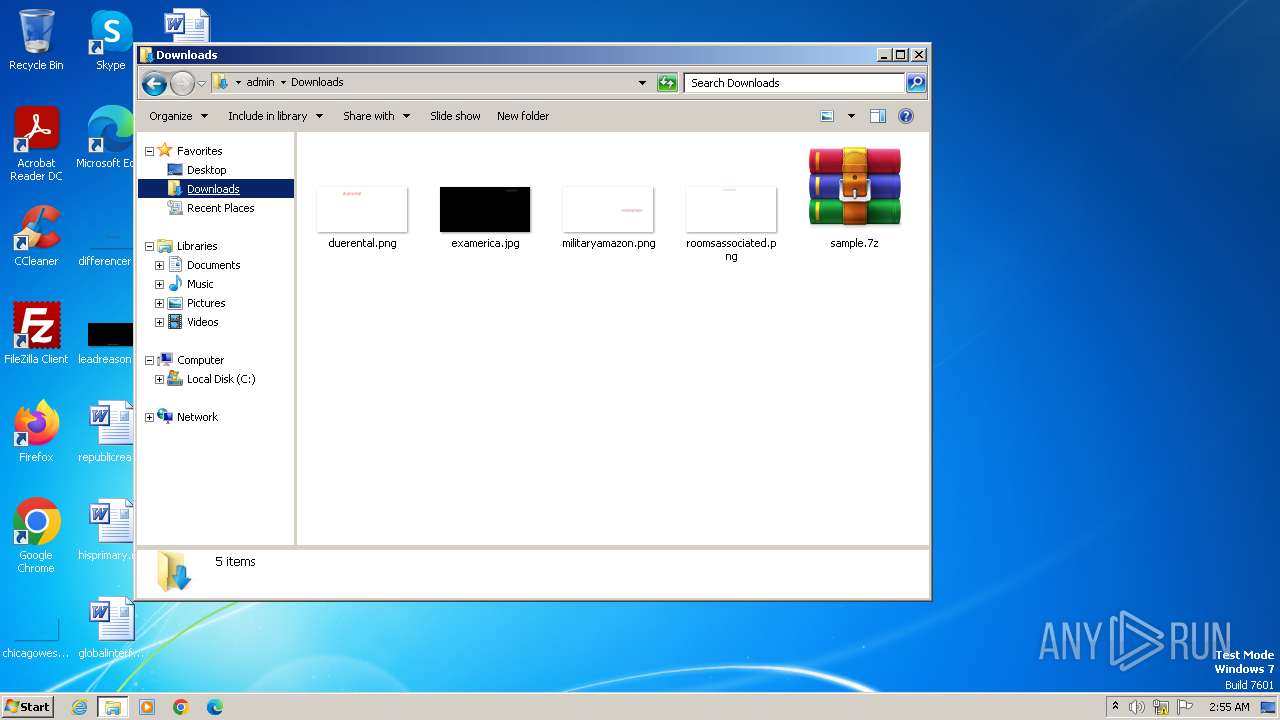Open Recent Places
Screen dimensions: 1280x720
(220, 208)
